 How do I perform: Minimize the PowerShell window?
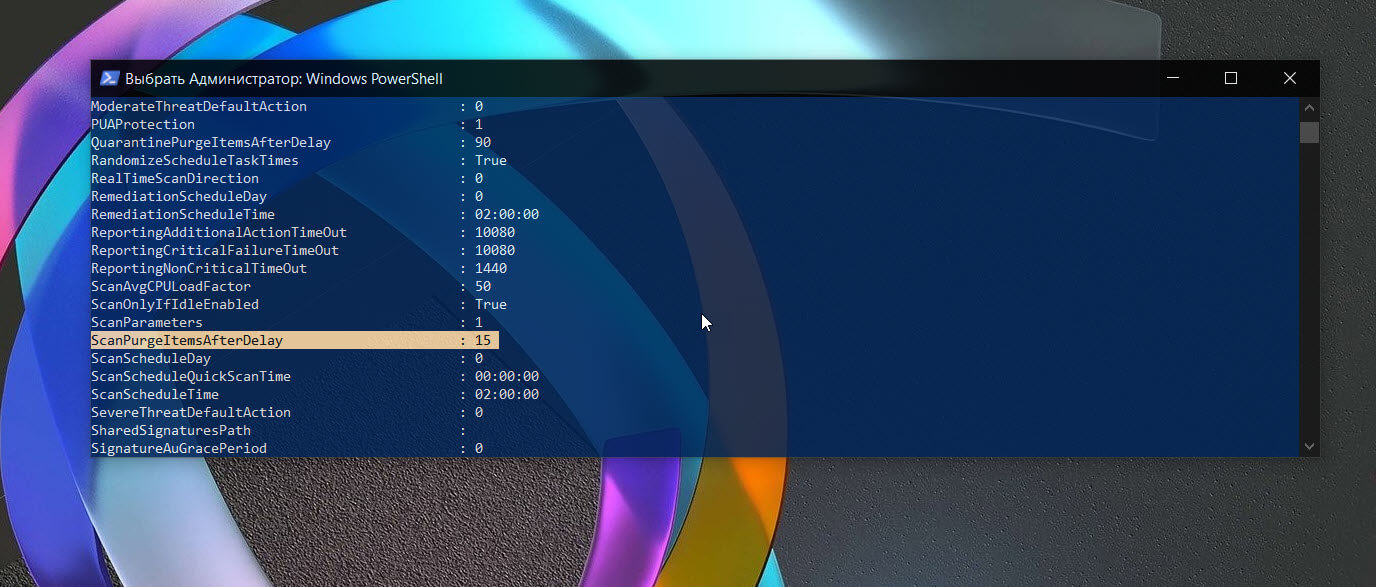pyautogui.click(x=1172, y=78)
